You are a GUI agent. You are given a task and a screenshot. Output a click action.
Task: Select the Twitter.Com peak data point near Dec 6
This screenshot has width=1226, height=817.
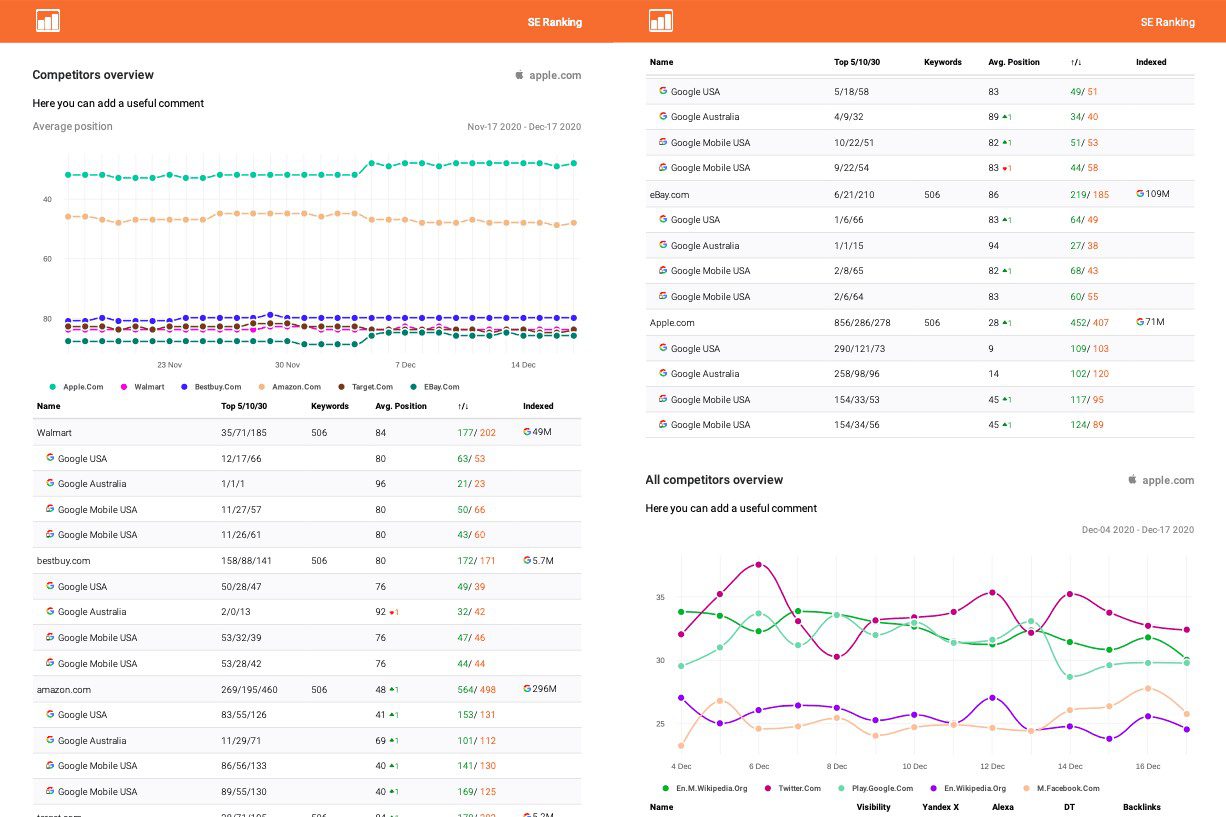pos(759,564)
